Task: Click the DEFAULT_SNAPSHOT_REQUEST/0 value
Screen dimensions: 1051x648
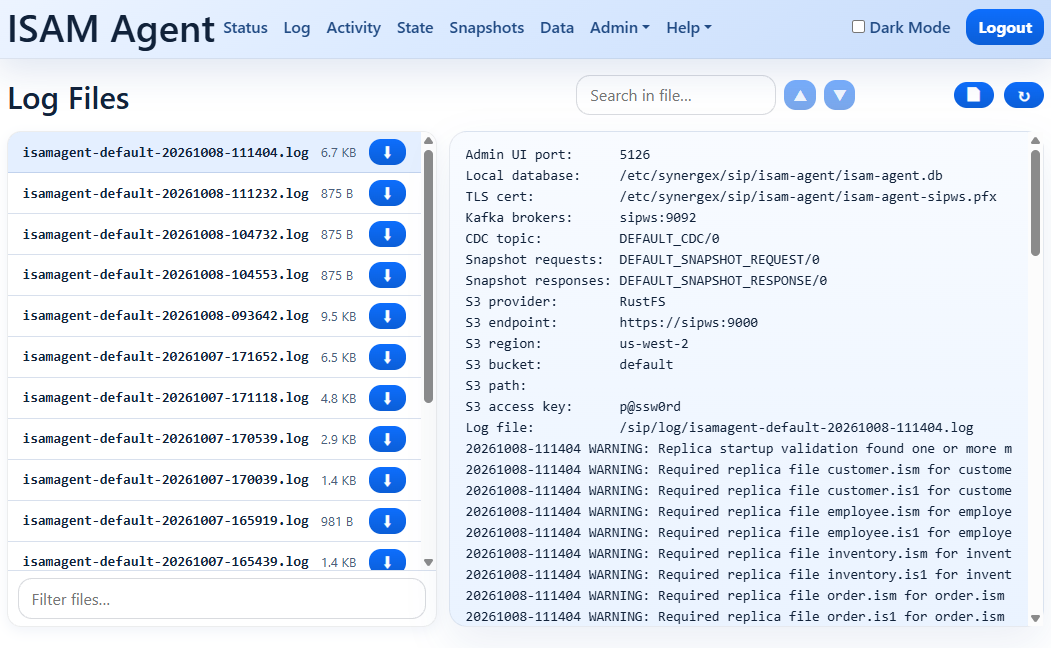Action: (x=719, y=259)
